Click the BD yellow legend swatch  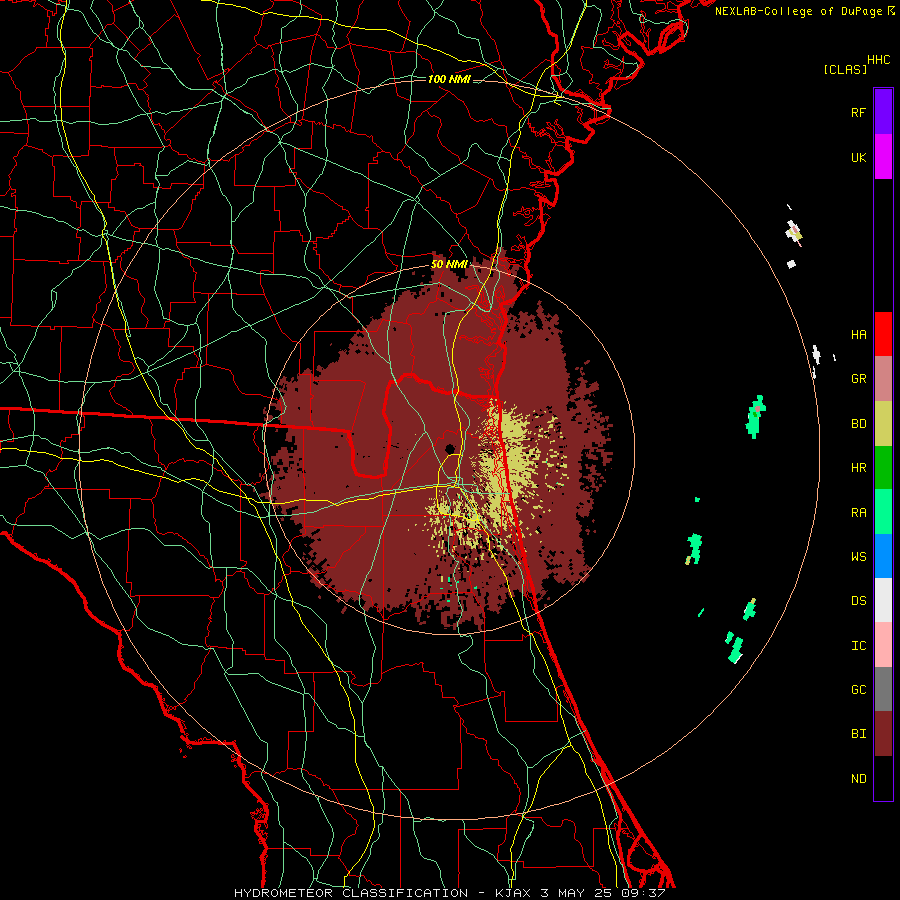883,424
